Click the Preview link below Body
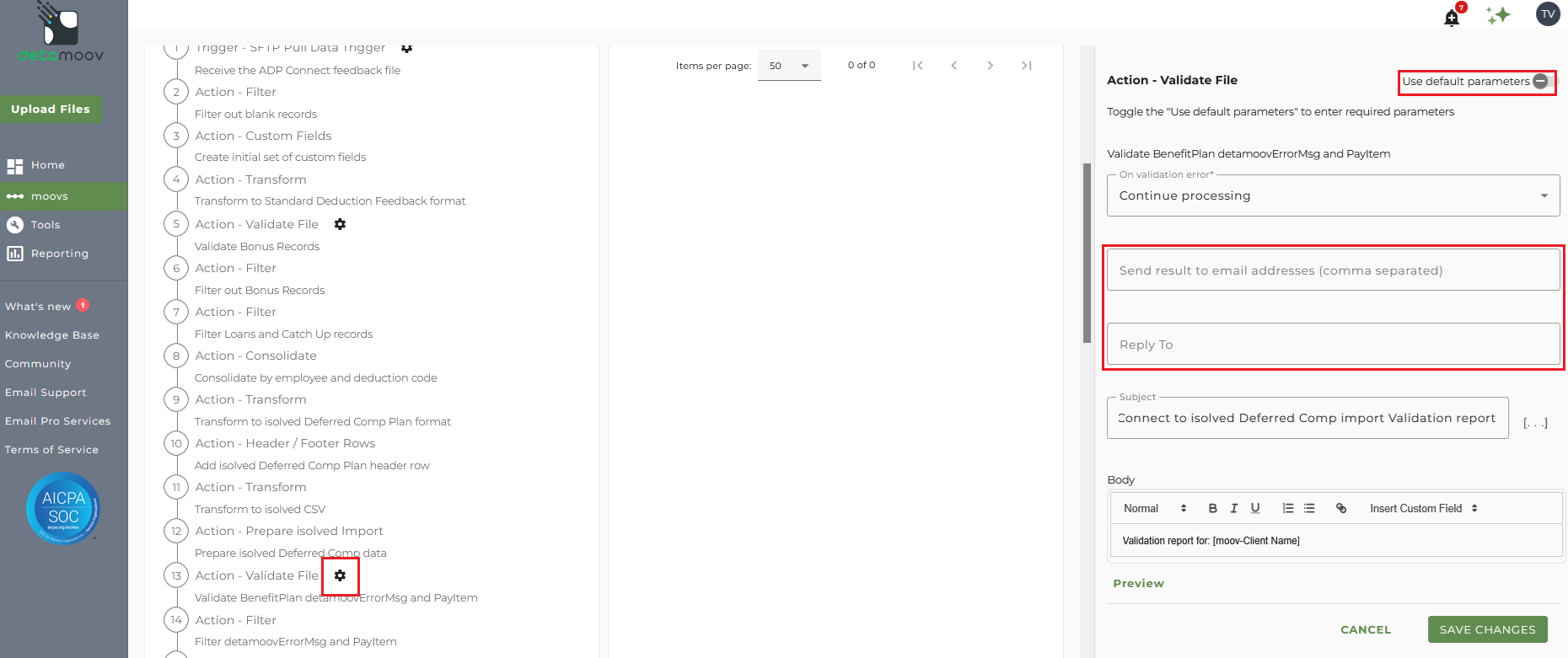 click(x=1138, y=583)
